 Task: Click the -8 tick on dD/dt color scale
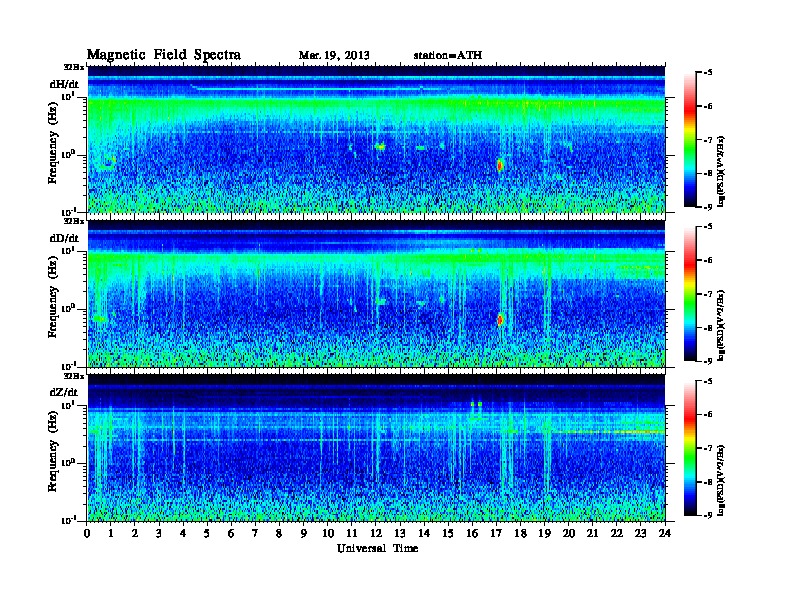point(708,328)
